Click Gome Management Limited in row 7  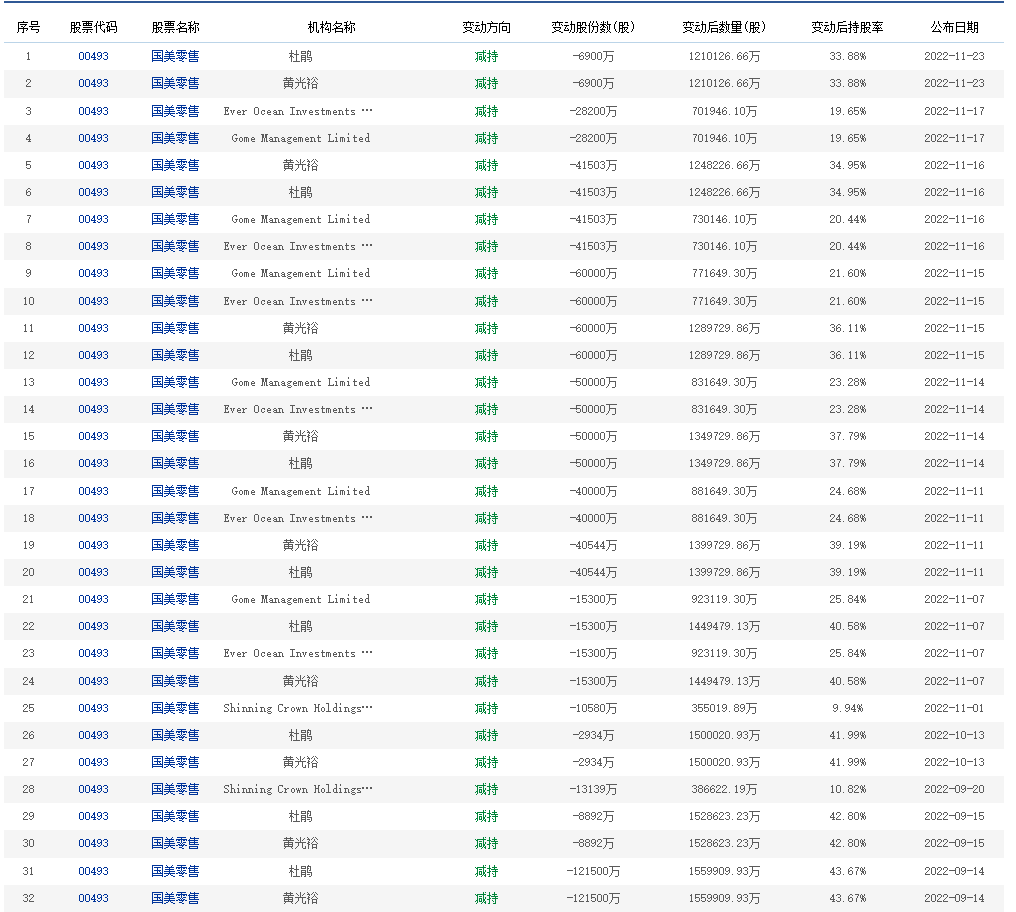coord(301,220)
